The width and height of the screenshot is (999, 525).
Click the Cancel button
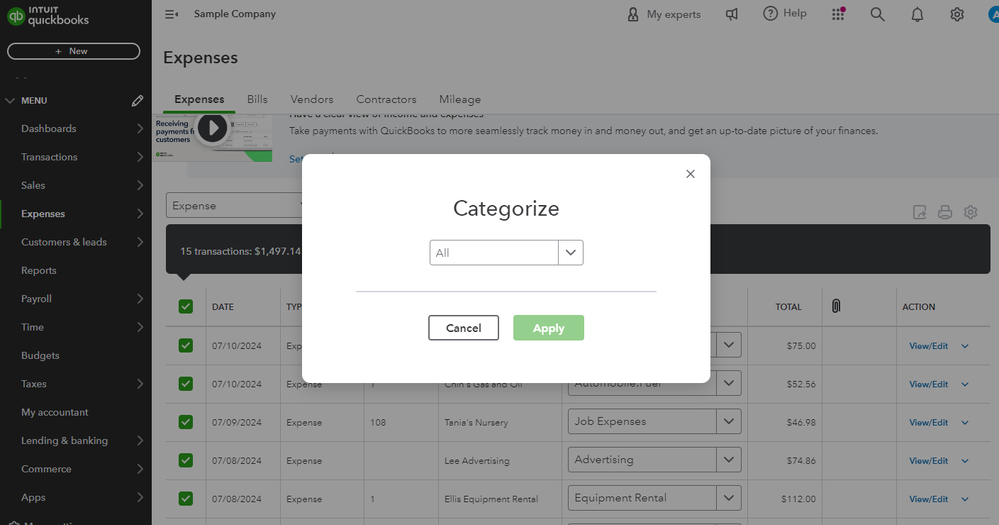point(463,328)
